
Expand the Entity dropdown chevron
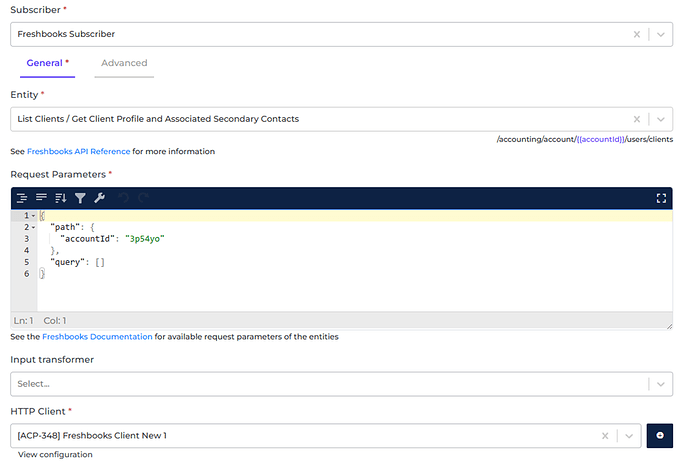click(661, 119)
